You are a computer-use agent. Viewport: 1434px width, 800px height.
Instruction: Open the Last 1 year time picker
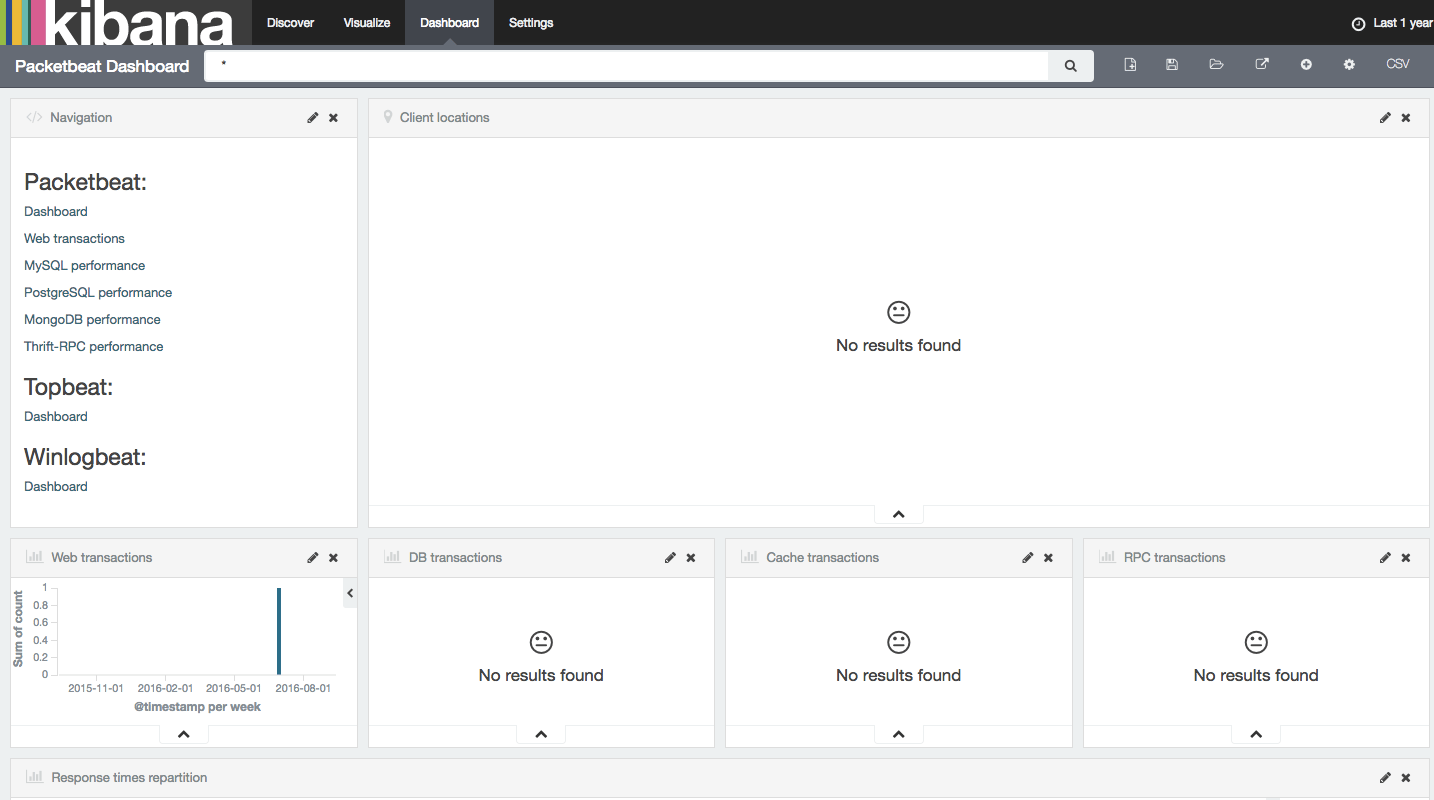point(1392,23)
